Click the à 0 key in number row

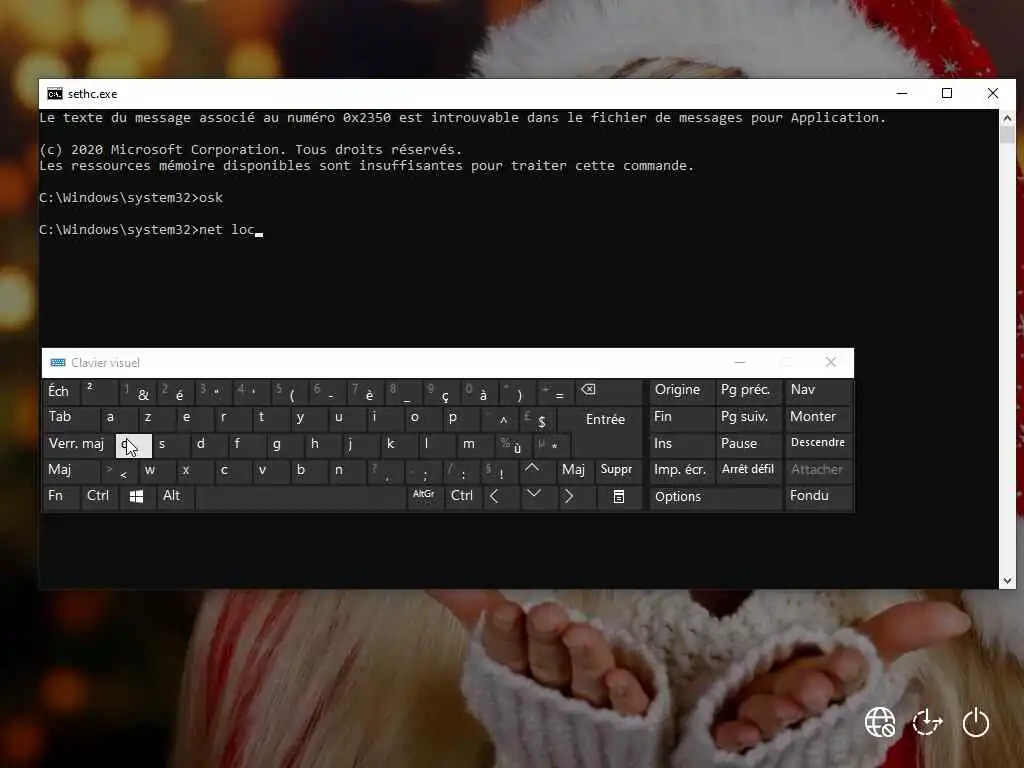pyautogui.click(x=479, y=391)
